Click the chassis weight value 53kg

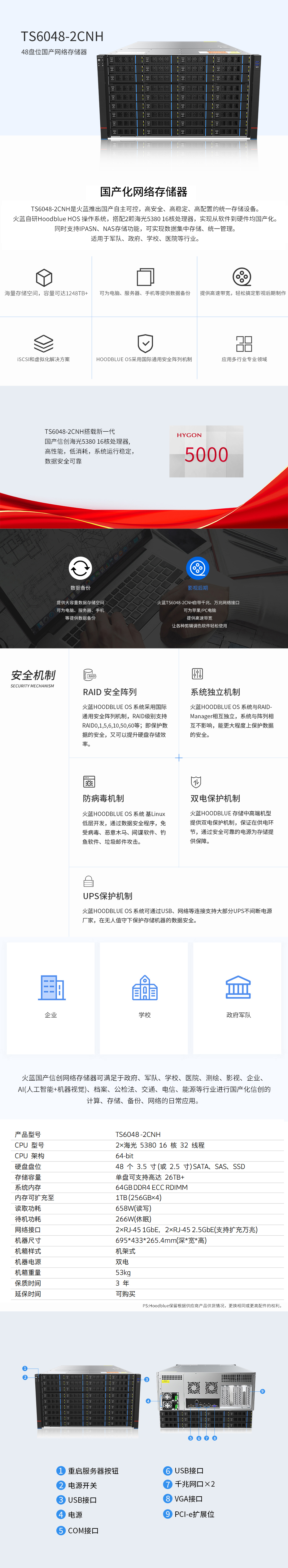[123, 1272]
